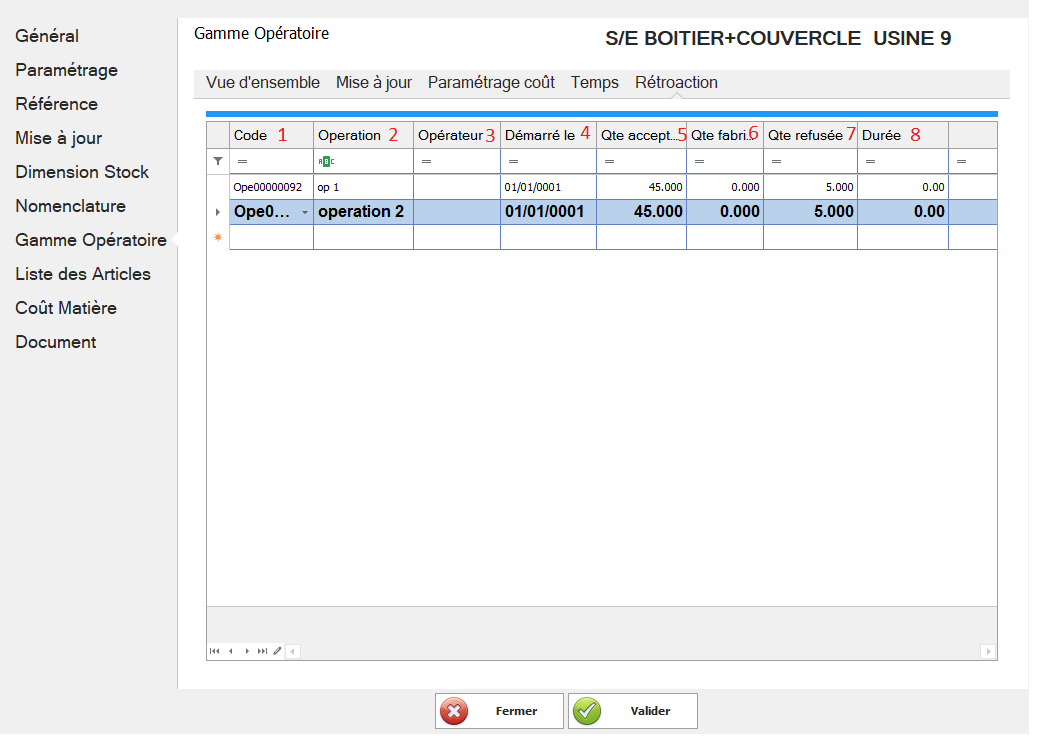The image size is (1055, 736).
Task: Switch to the Temps tab
Action: pyautogui.click(x=594, y=83)
